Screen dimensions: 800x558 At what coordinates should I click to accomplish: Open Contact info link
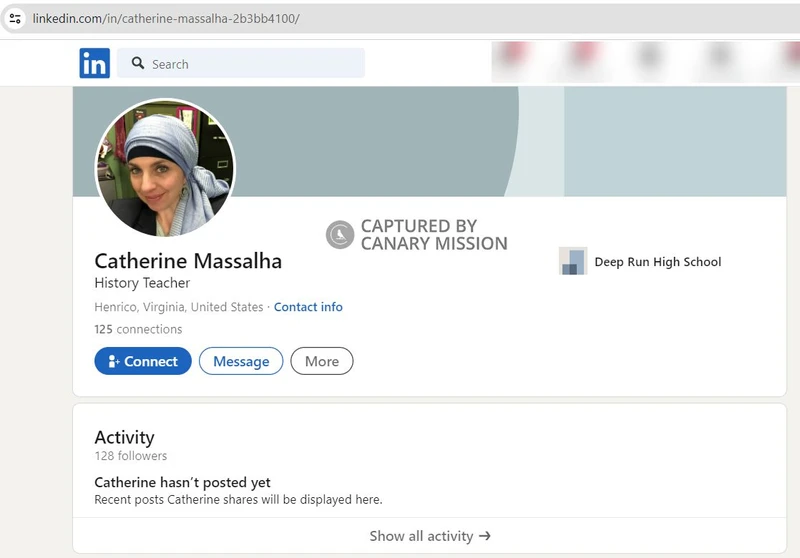(308, 307)
